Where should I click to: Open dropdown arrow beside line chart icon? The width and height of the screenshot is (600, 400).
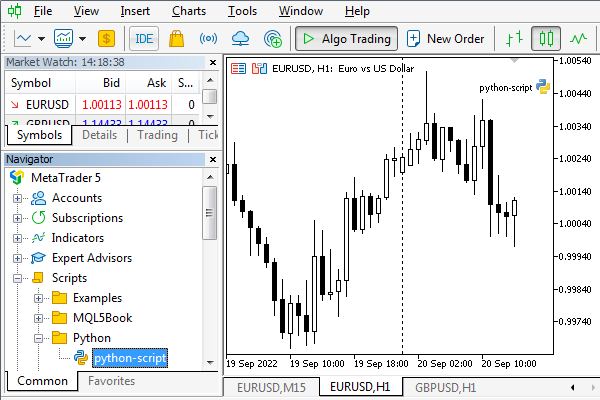(x=41, y=39)
